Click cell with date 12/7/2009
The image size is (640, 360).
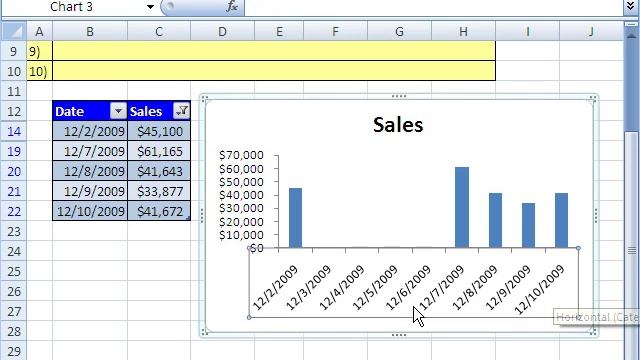click(x=90, y=151)
